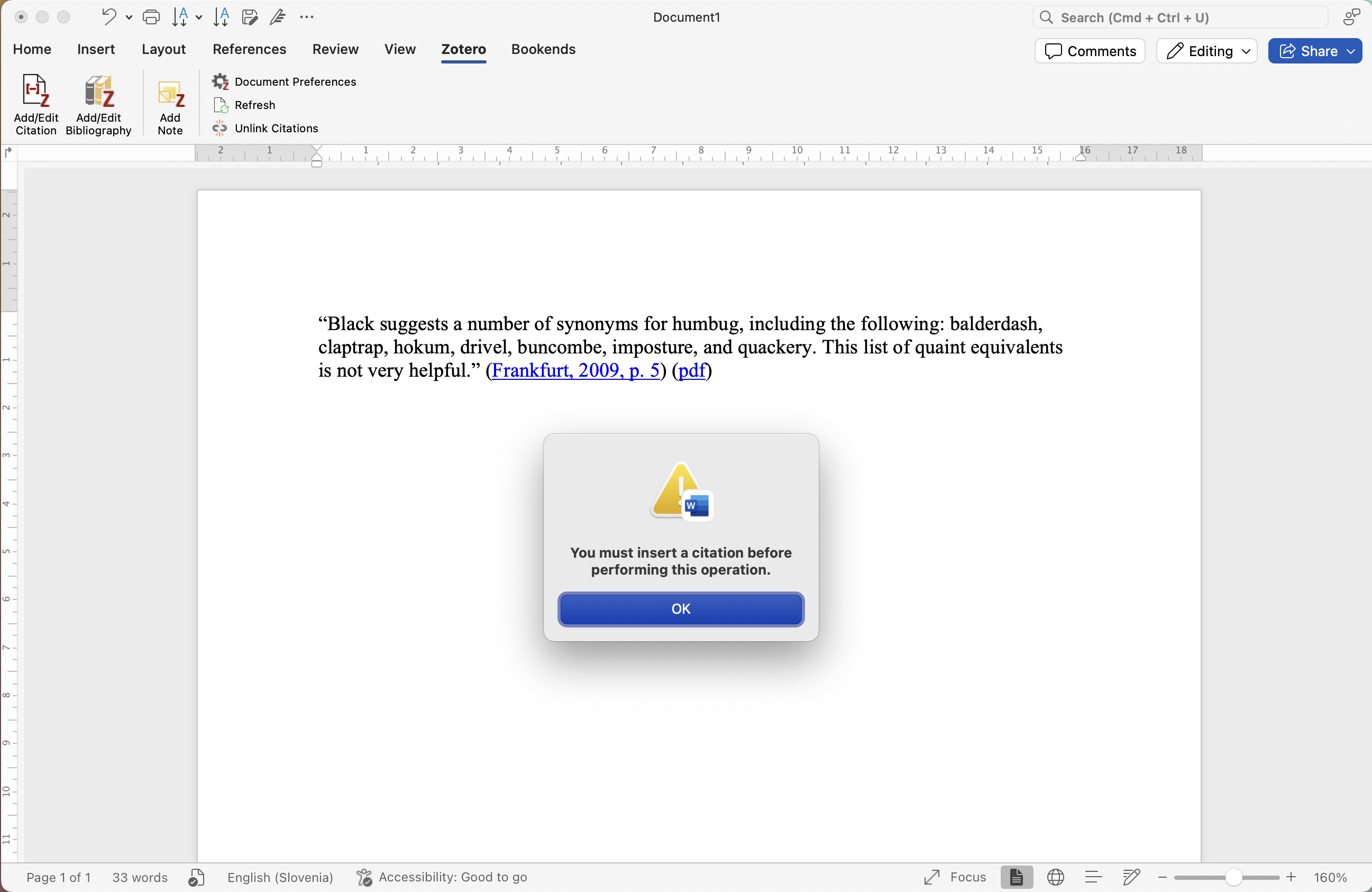Expand the undo history dropdown arrow
The image size is (1372, 892).
129,17
